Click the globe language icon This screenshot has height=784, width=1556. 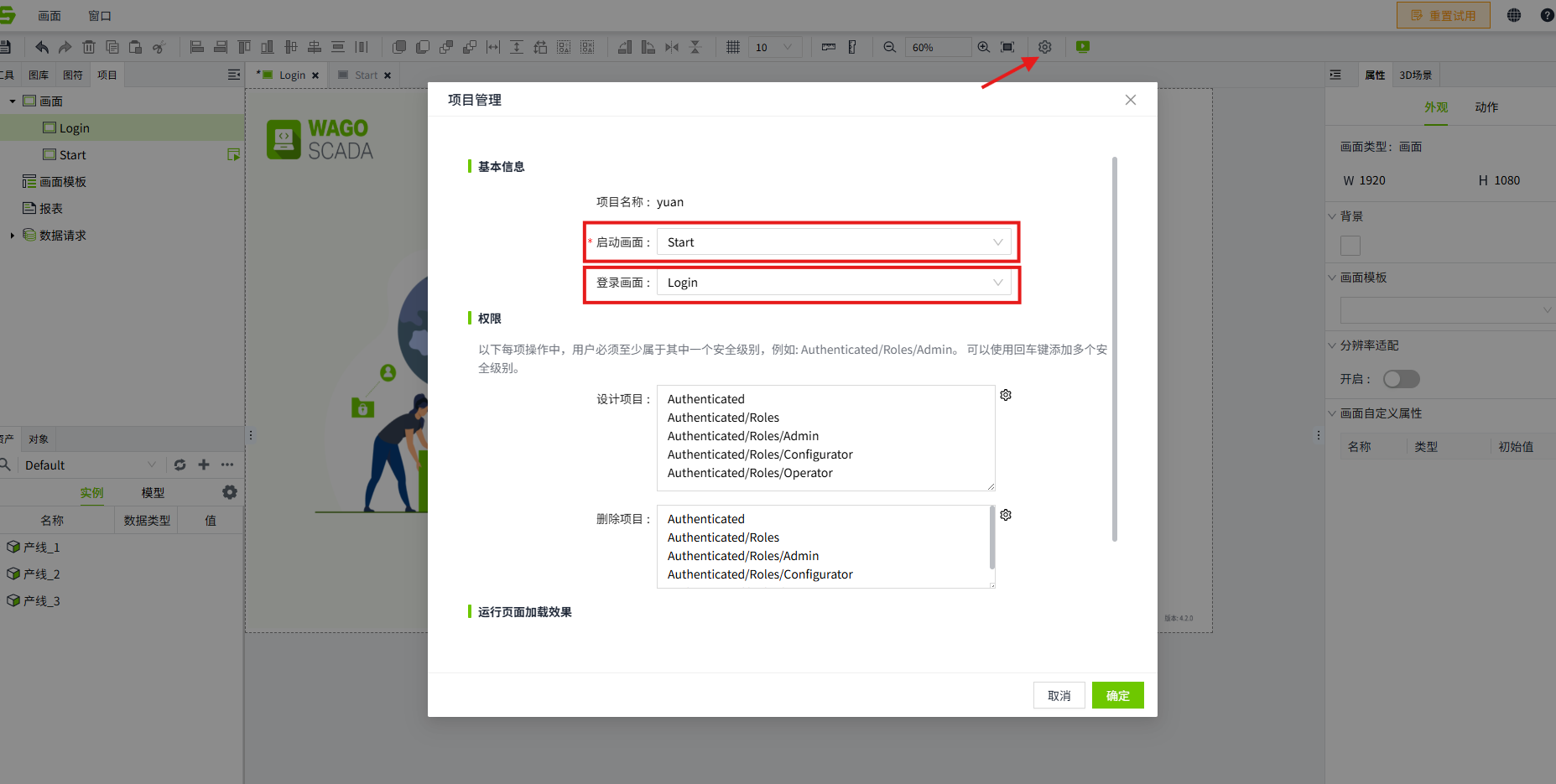point(1513,15)
